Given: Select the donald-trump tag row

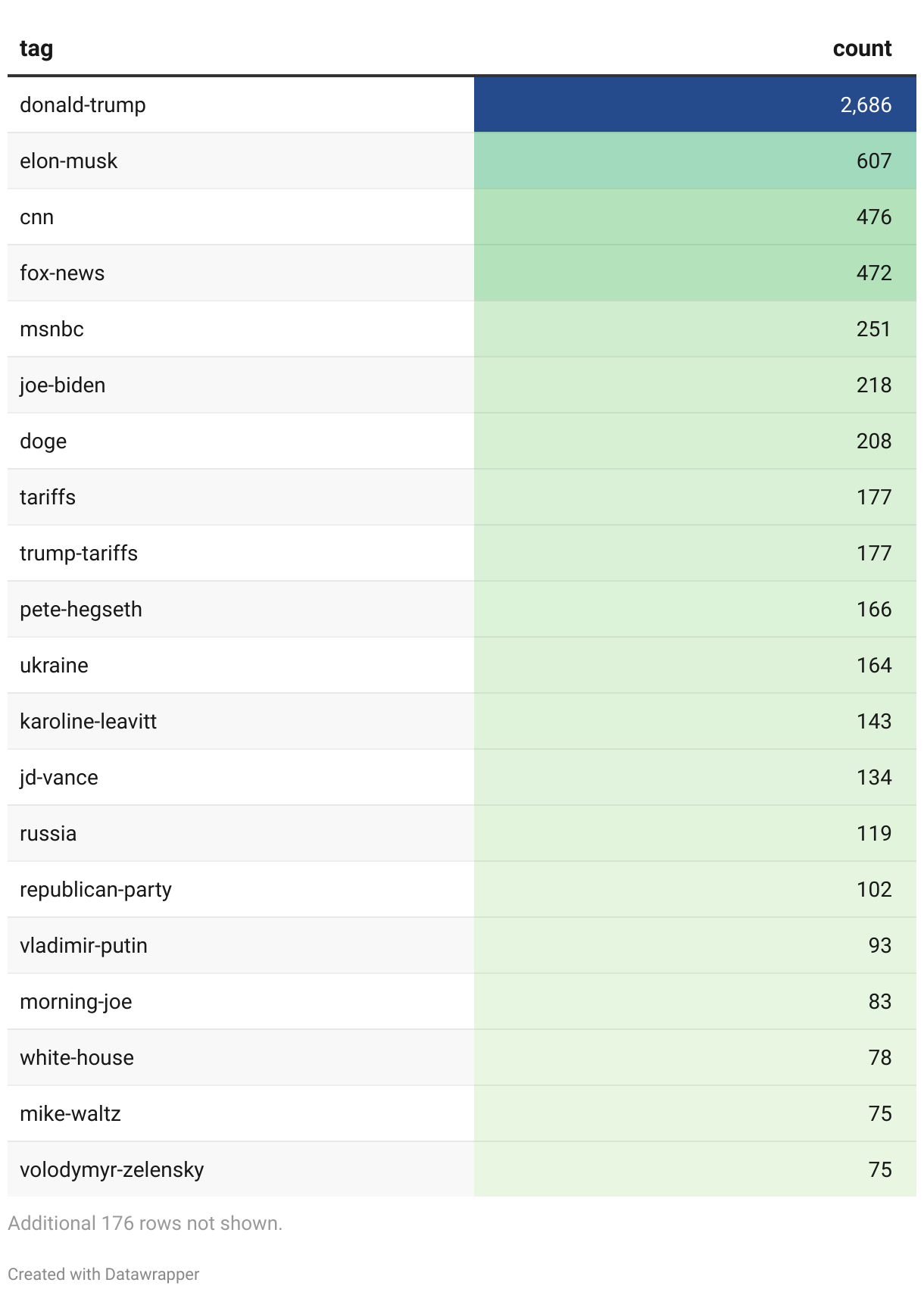Looking at the screenshot, I should tap(83, 105).
